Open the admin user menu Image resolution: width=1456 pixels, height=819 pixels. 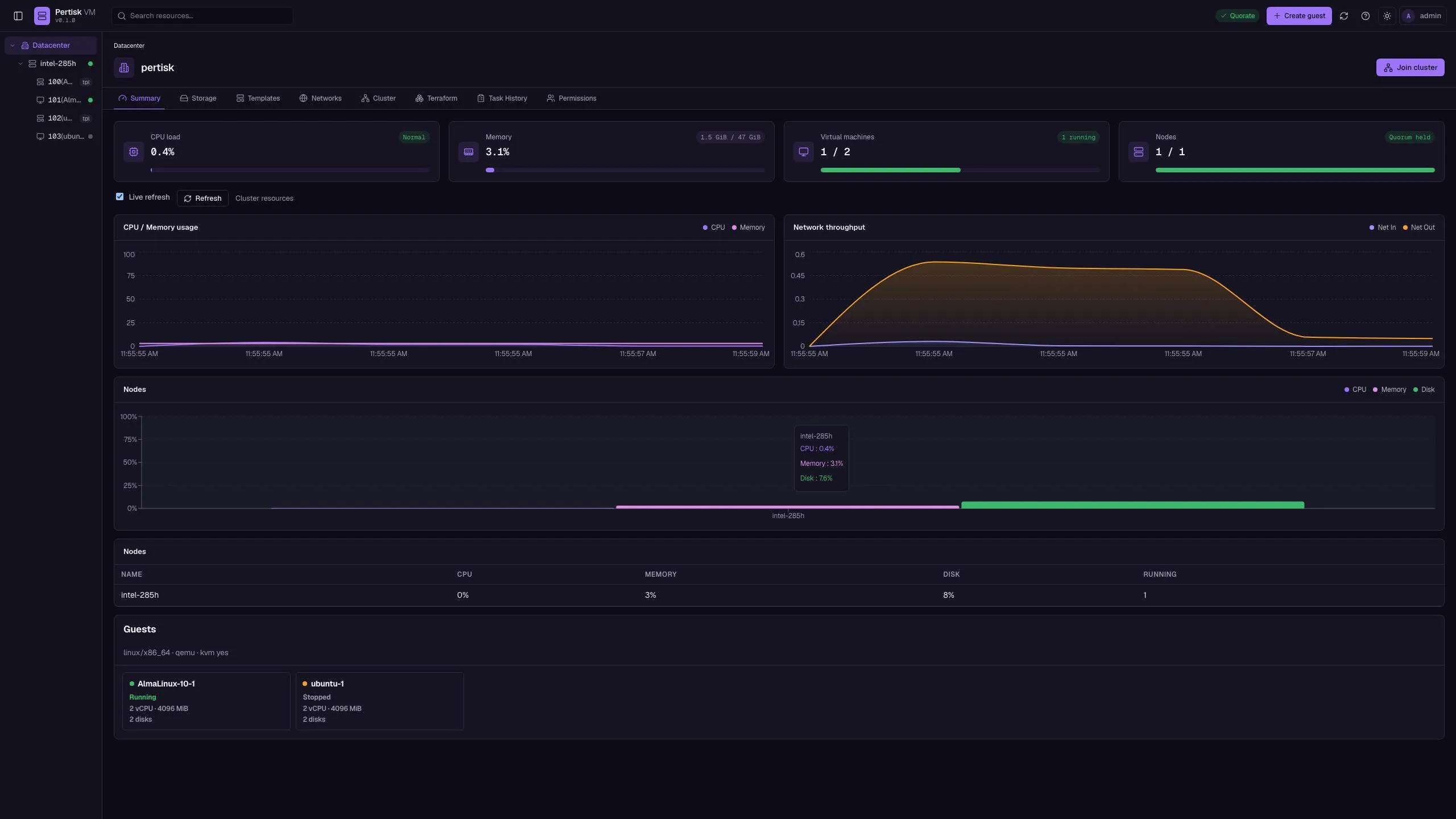1423,16
